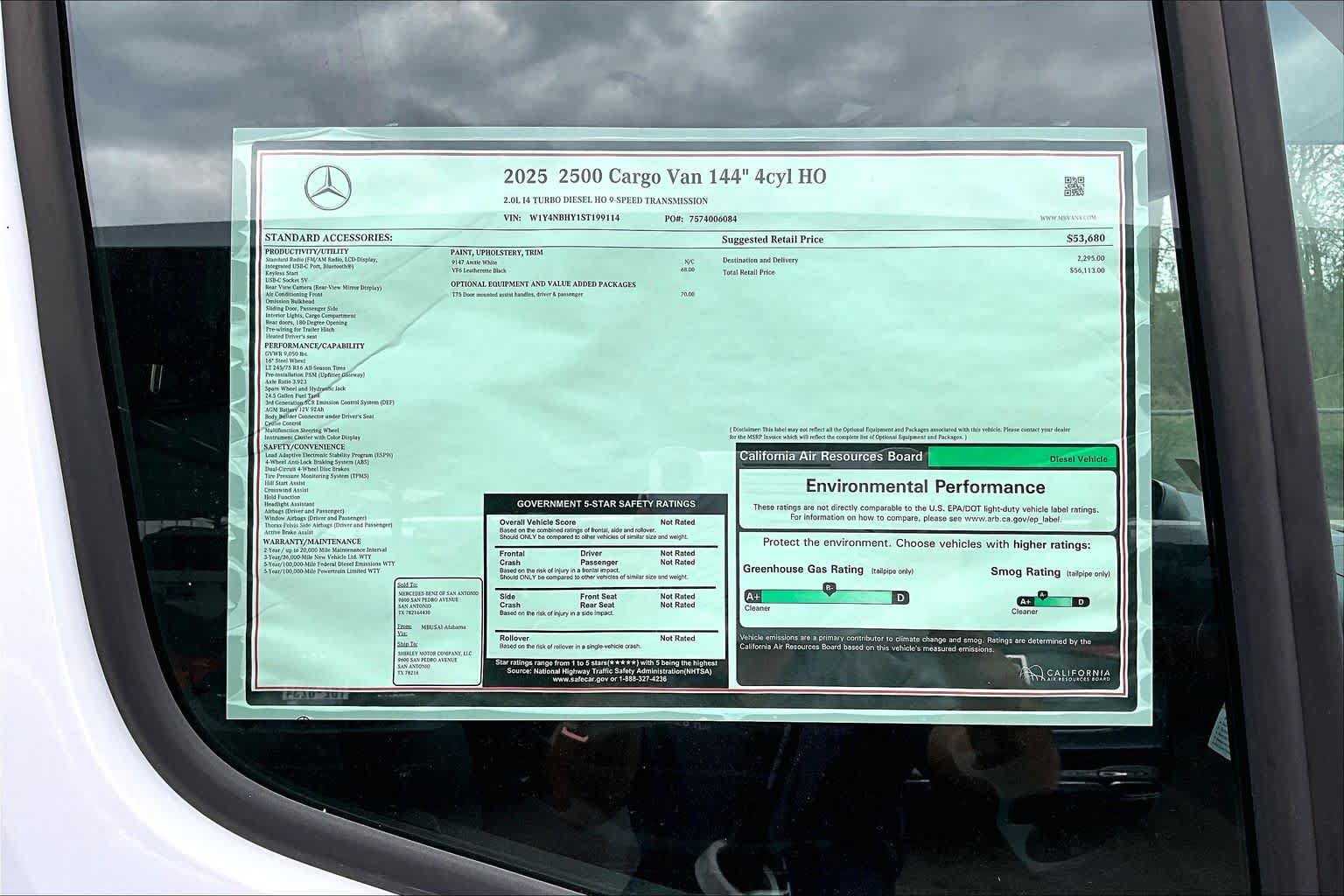Select the 2,295.00 delivery charge

click(1090, 258)
